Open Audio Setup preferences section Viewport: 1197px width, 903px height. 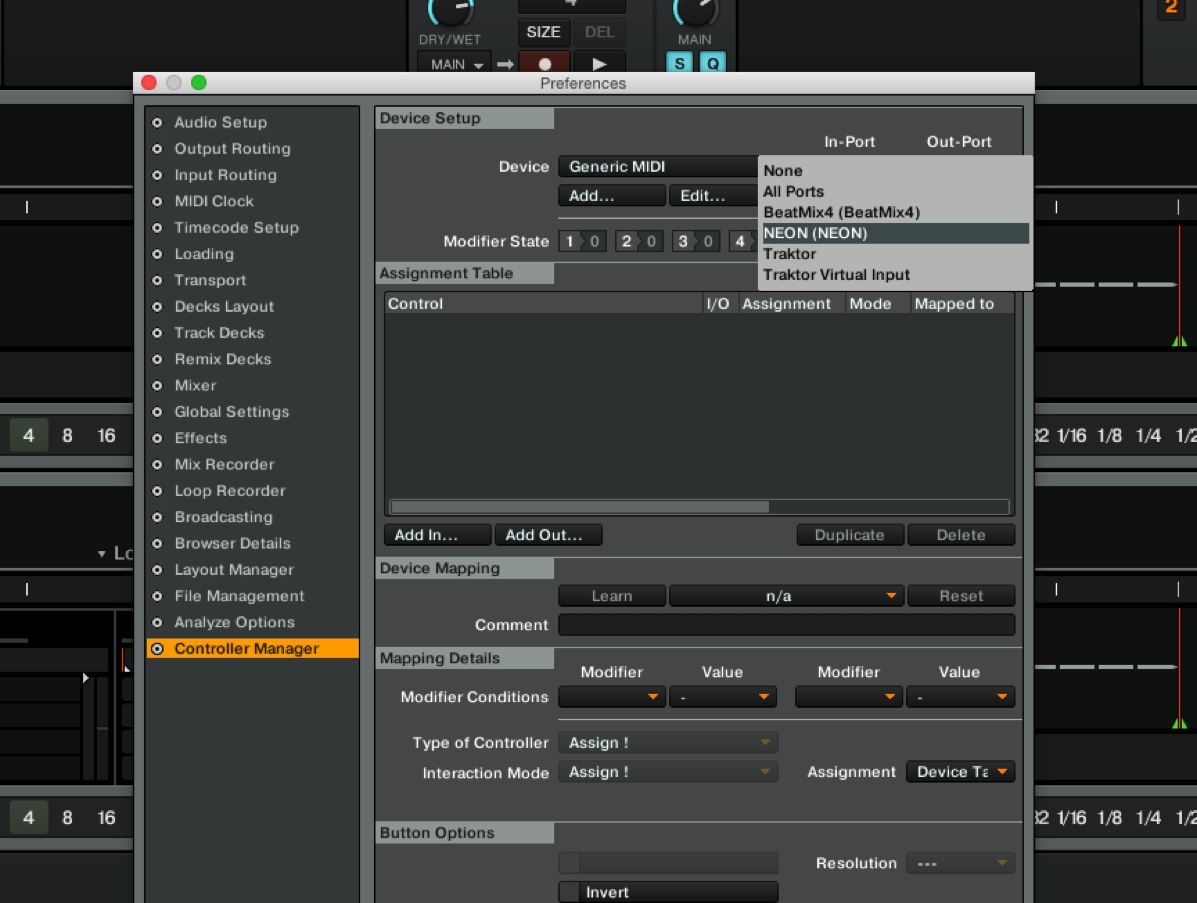click(x=220, y=122)
